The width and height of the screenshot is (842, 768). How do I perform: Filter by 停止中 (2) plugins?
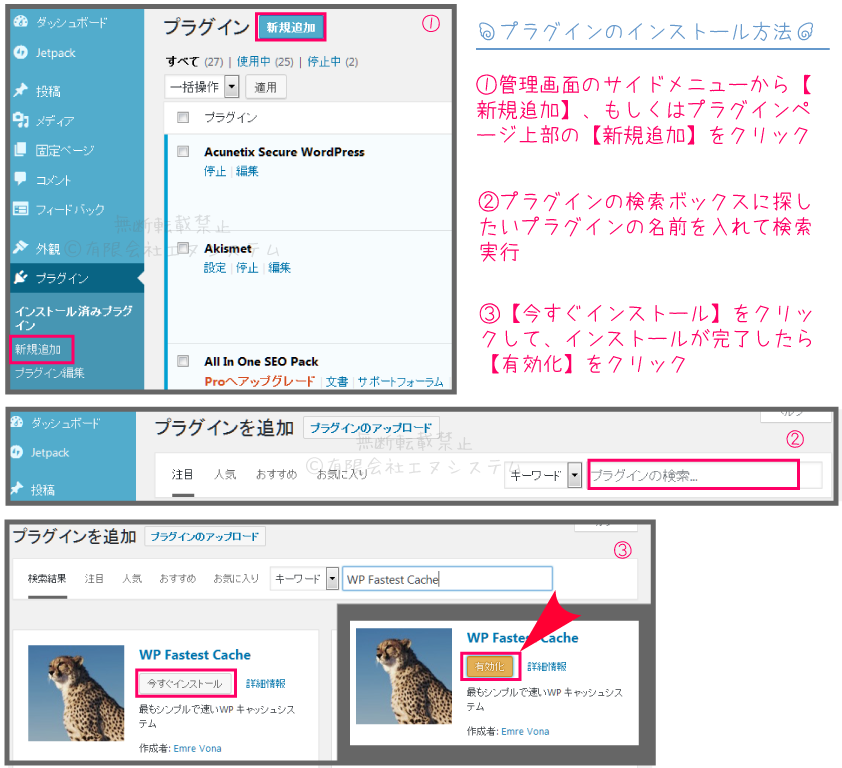pos(332,61)
